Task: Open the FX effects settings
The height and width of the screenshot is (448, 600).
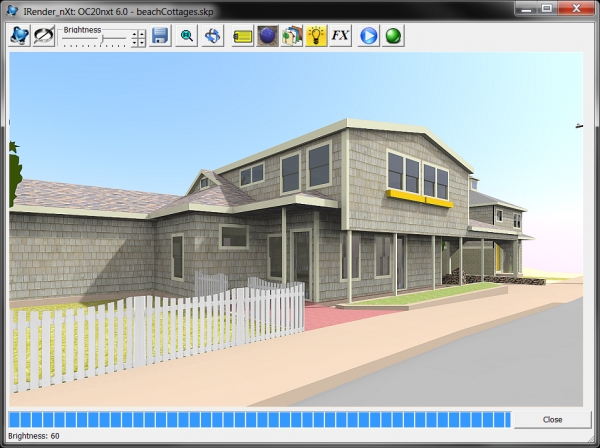Action: click(x=341, y=36)
